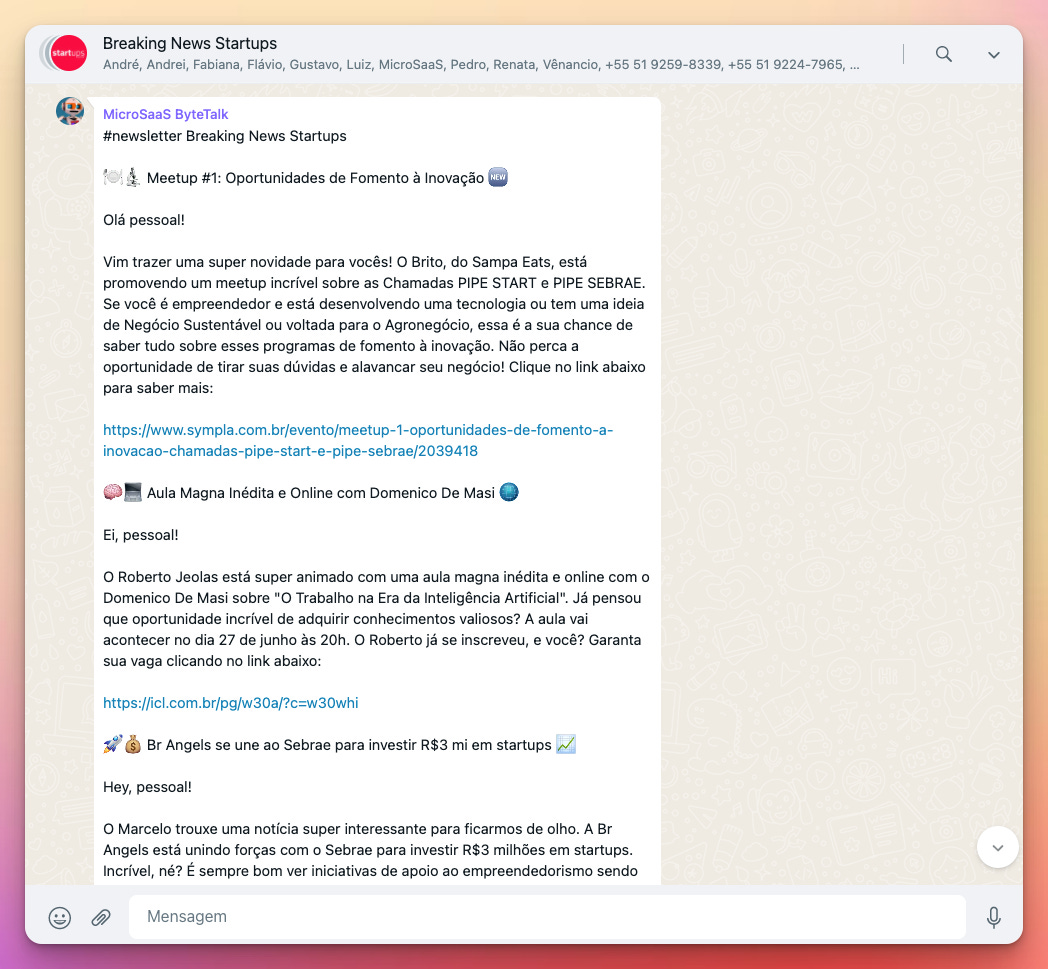
Task: Focus the Mensagem text input
Action: [547, 916]
